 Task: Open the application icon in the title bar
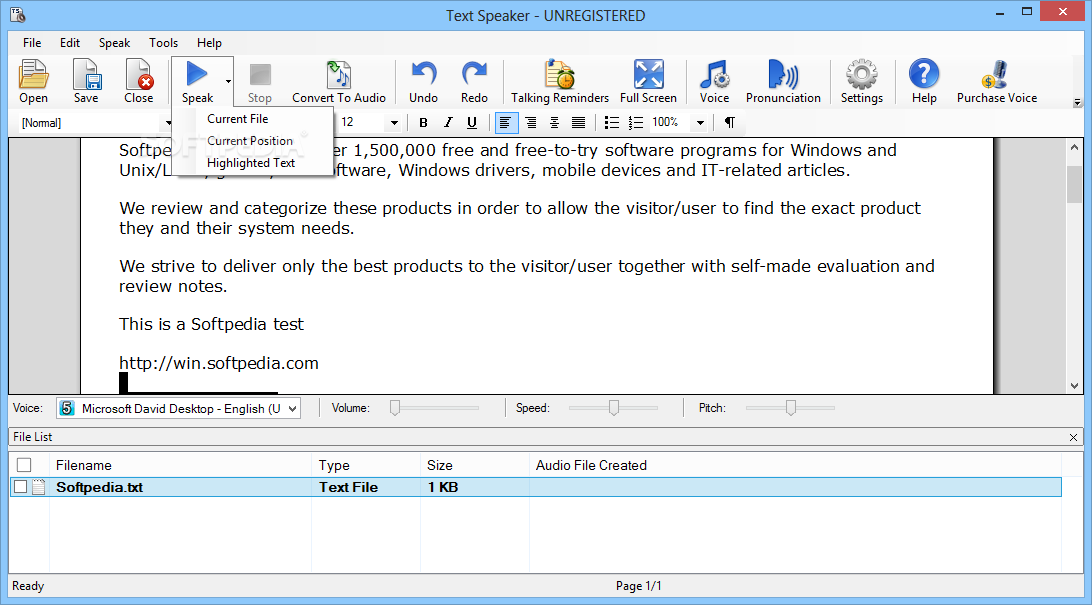[x=17, y=15]
